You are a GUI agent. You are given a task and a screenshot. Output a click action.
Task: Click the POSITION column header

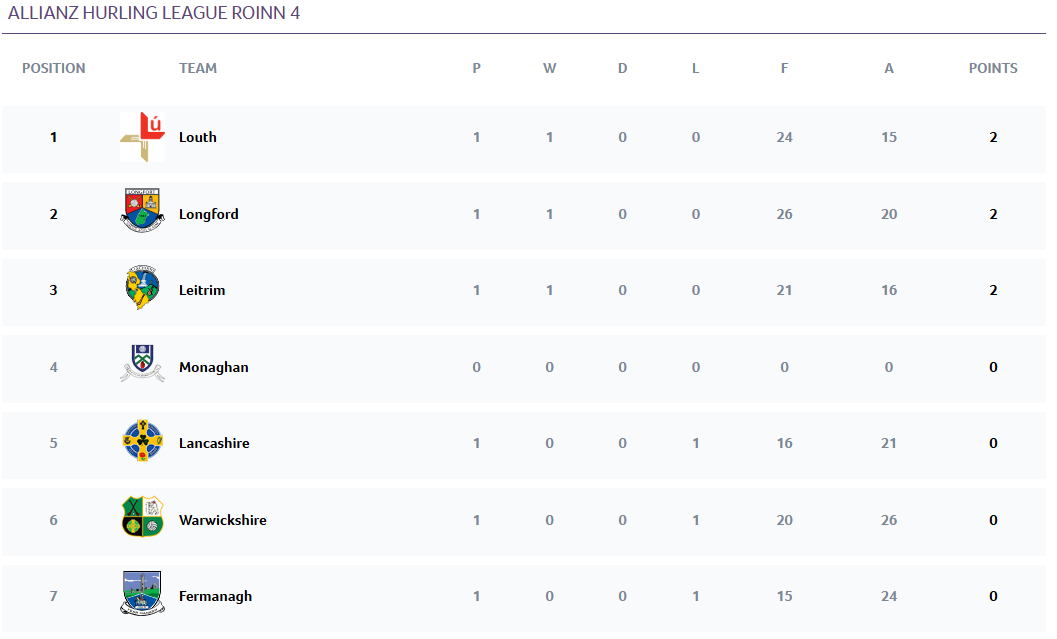[x=54, y=69]
